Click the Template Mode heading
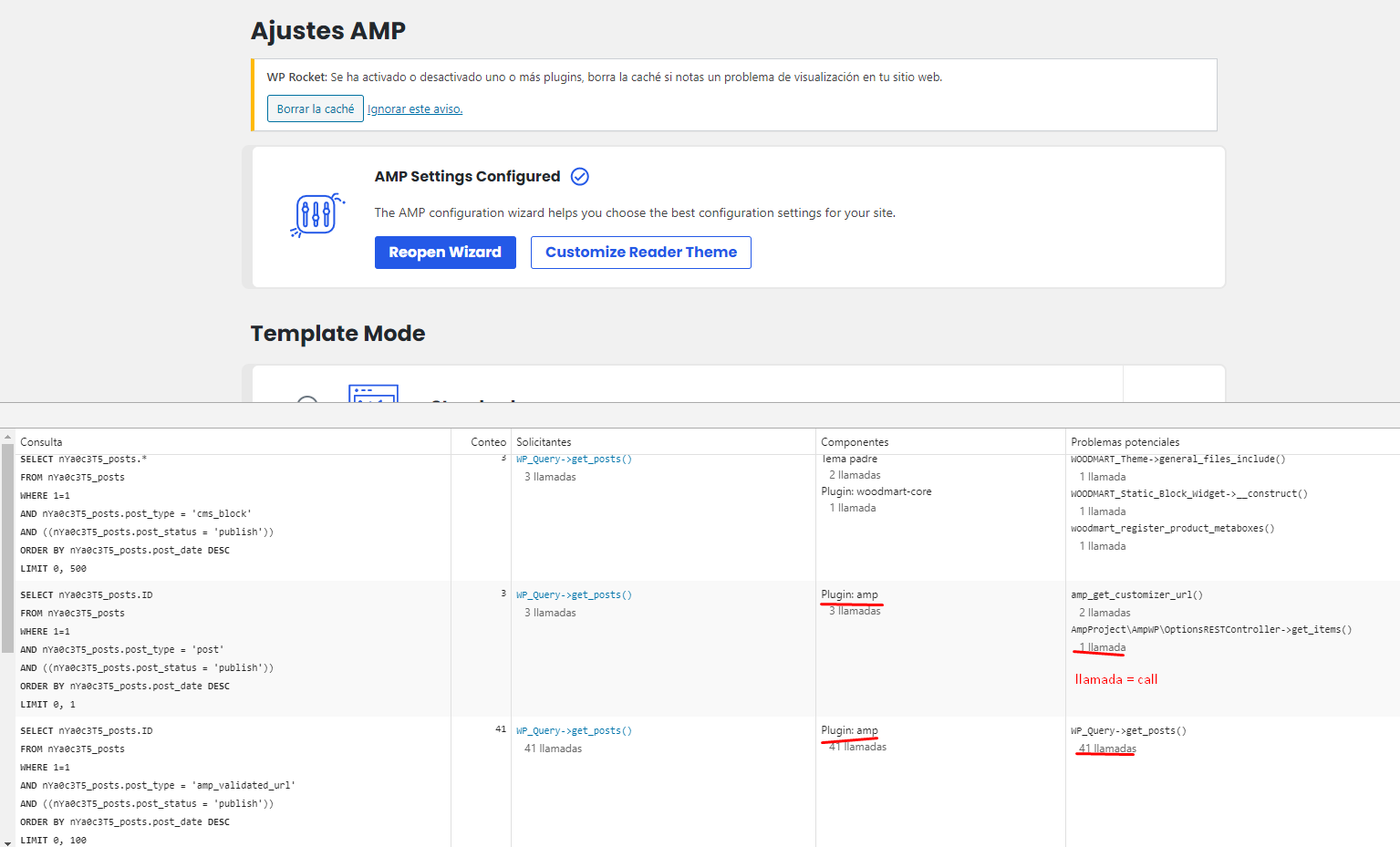This screenshot has height=847, width=1400. [x=338, y=334]
